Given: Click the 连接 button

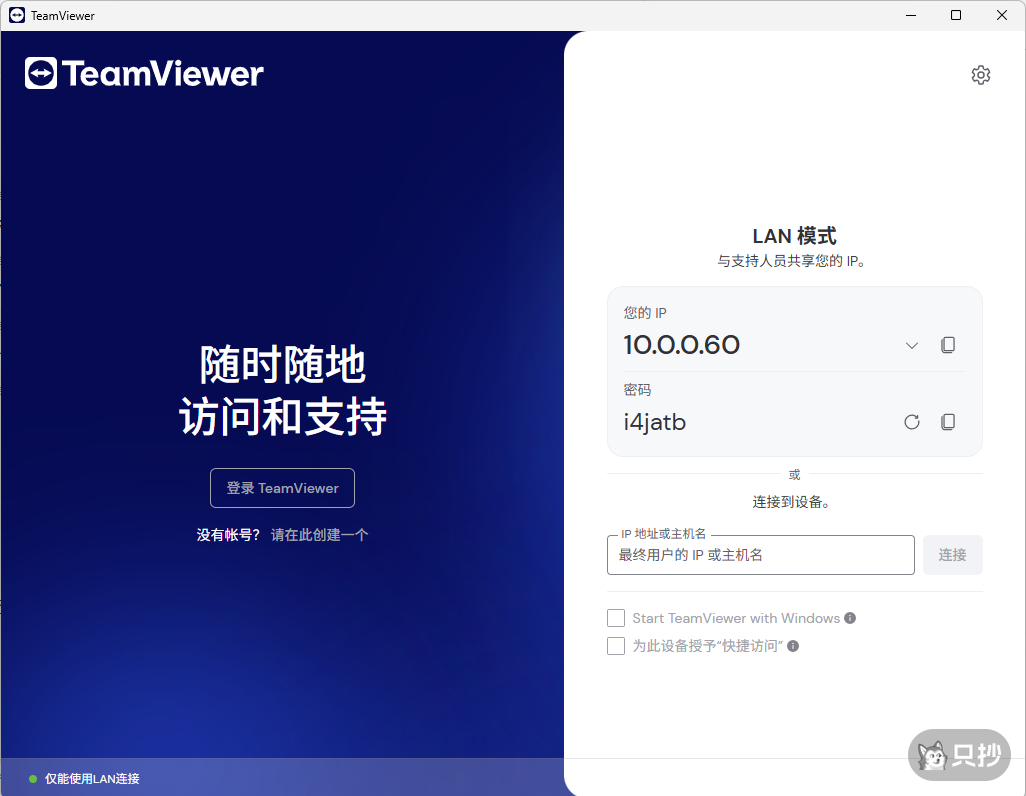Looking at the screenshot, I should point(953,555).
